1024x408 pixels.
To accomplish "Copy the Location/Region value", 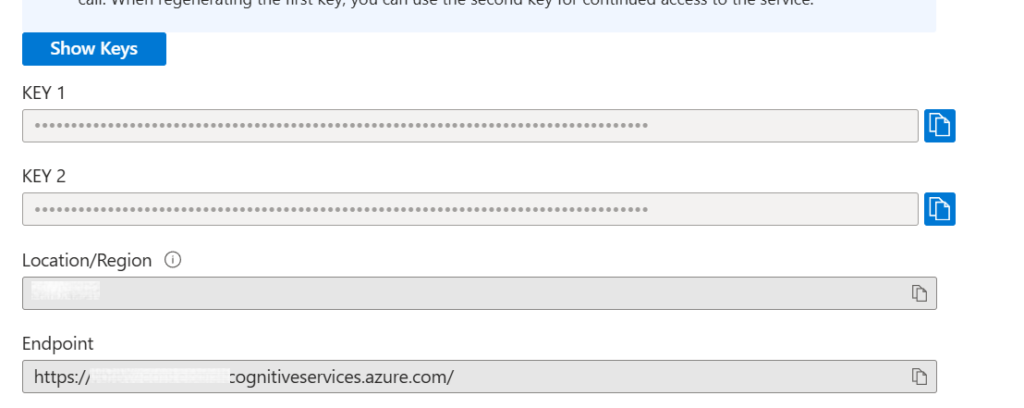I will click(919, 293).
